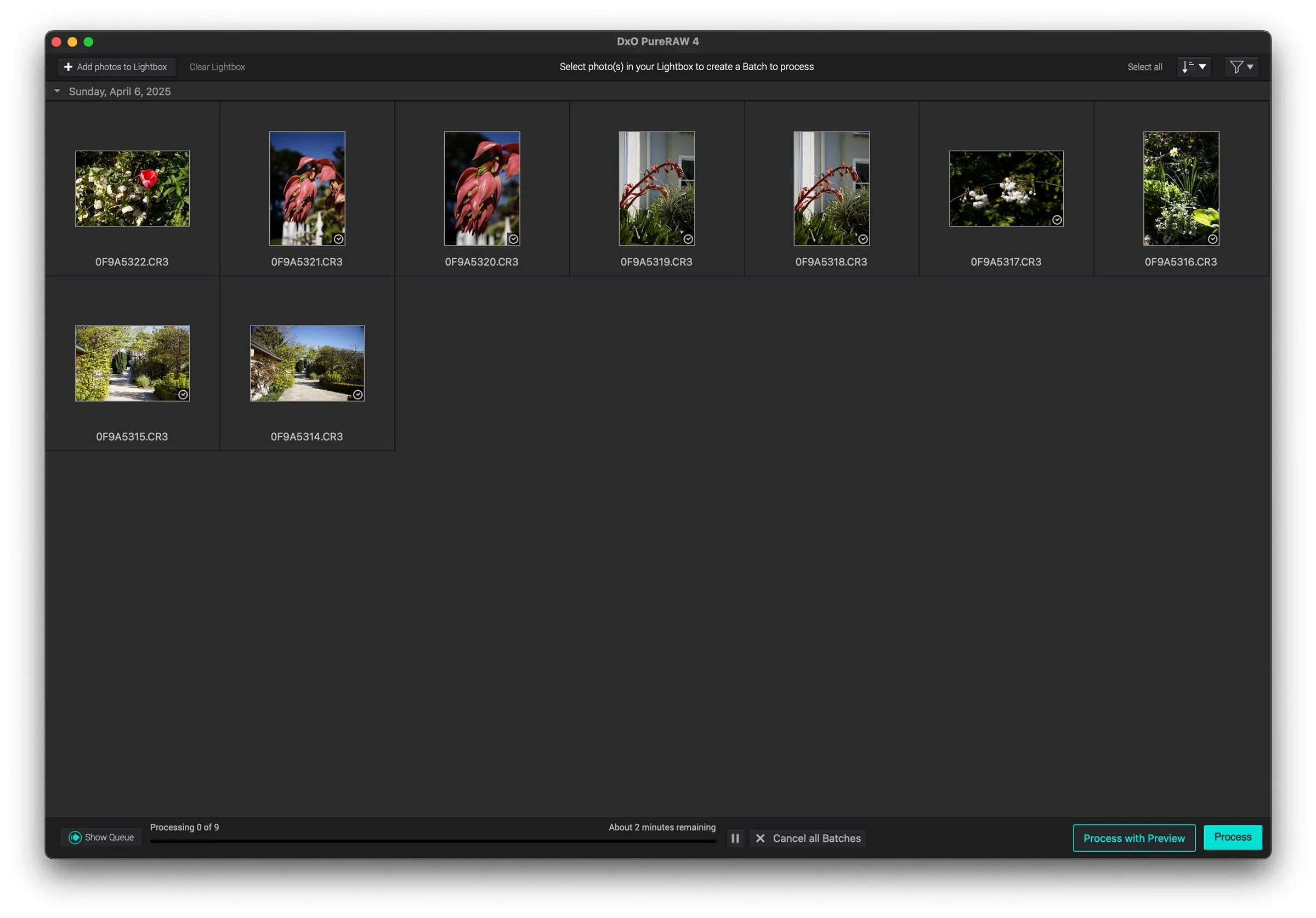Viewport: 1316px width, 918px height.
Task: Click the Show Queue play icon
Action: [x=75, y=838]
